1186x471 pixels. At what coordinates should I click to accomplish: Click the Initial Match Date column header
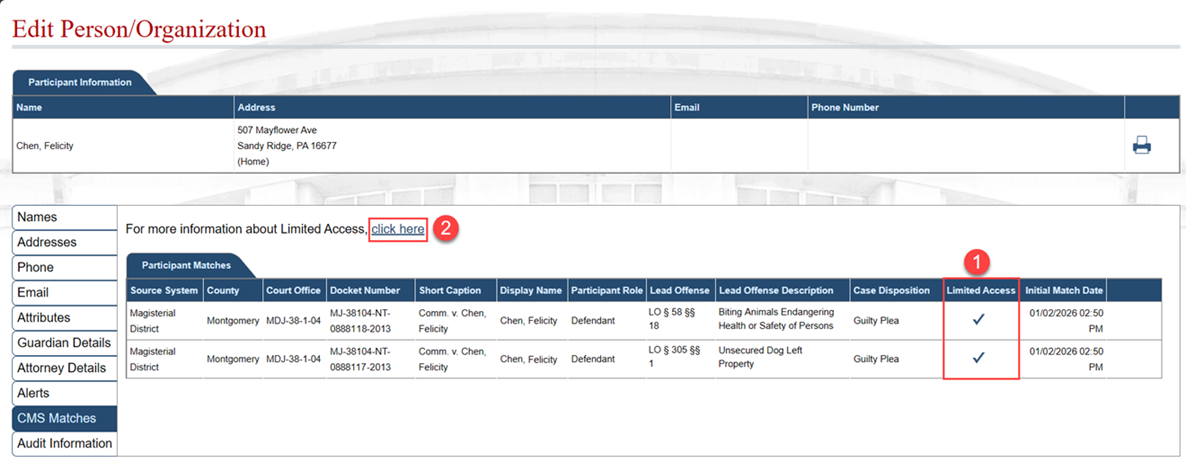(x=1064, y=290)
